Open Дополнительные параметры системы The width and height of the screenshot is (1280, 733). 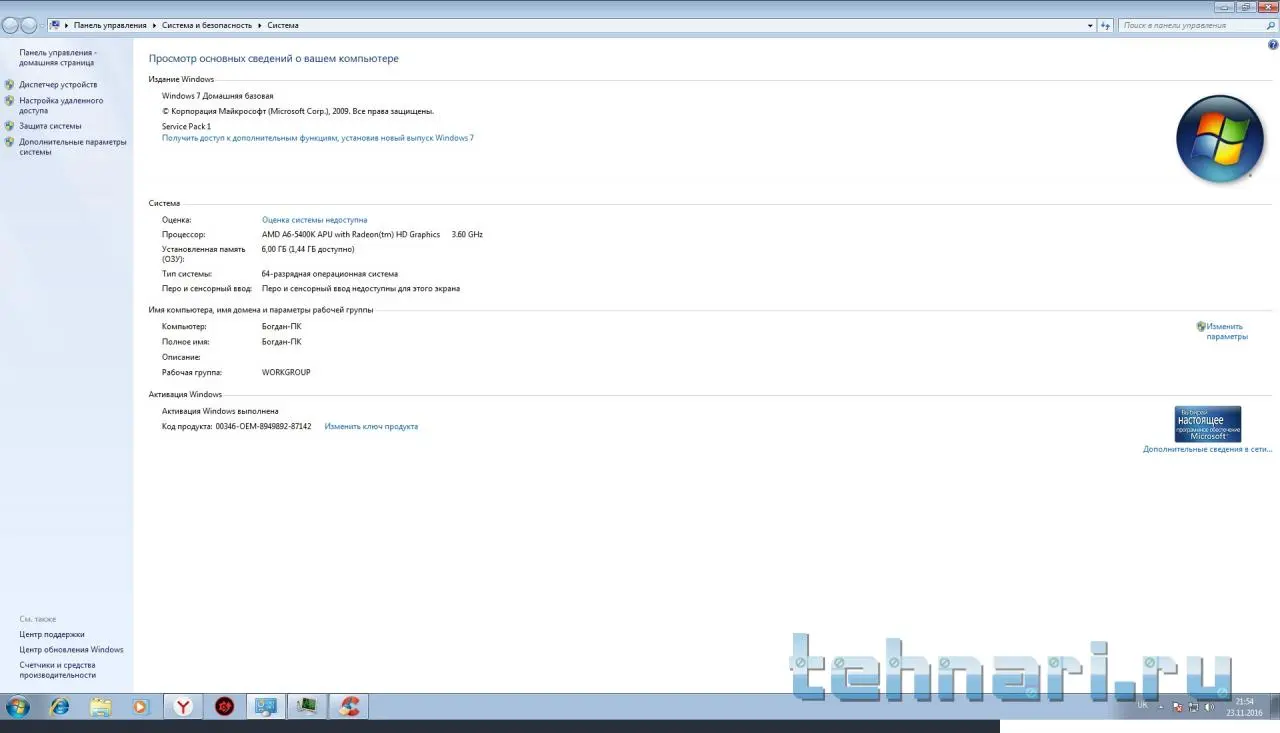73,147
